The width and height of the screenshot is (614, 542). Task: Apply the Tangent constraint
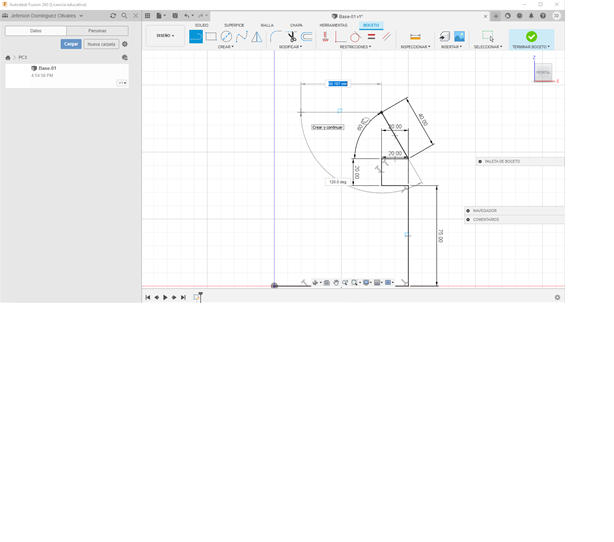355,37
